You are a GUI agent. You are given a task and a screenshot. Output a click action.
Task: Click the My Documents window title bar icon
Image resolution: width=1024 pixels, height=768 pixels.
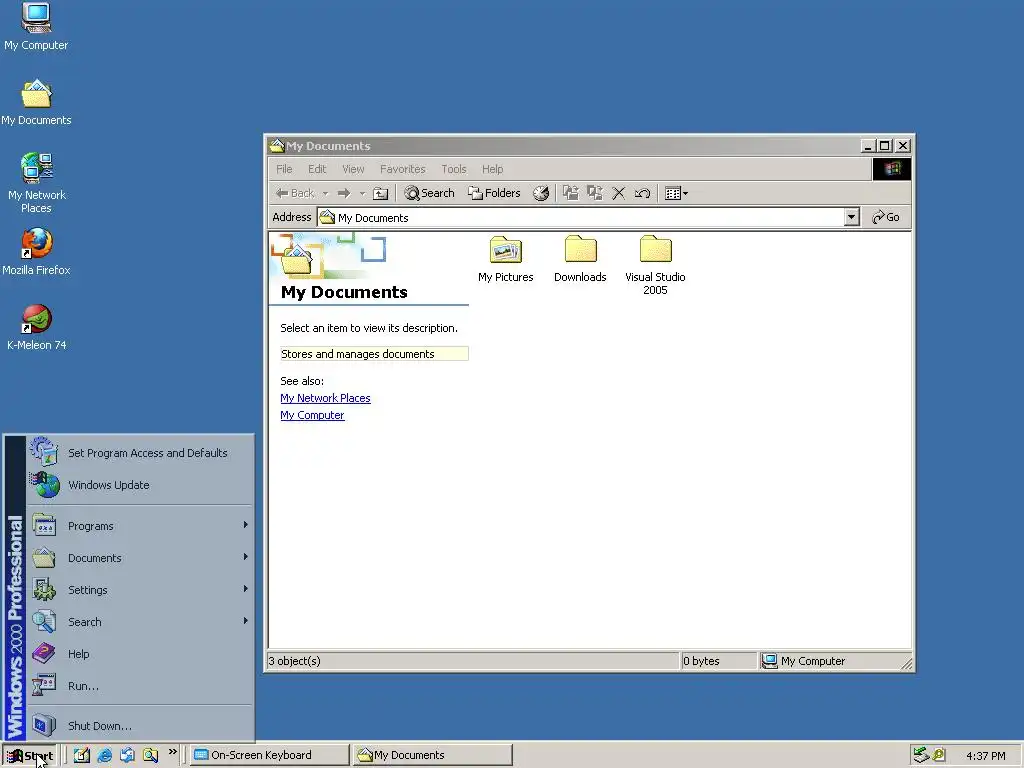277,146
